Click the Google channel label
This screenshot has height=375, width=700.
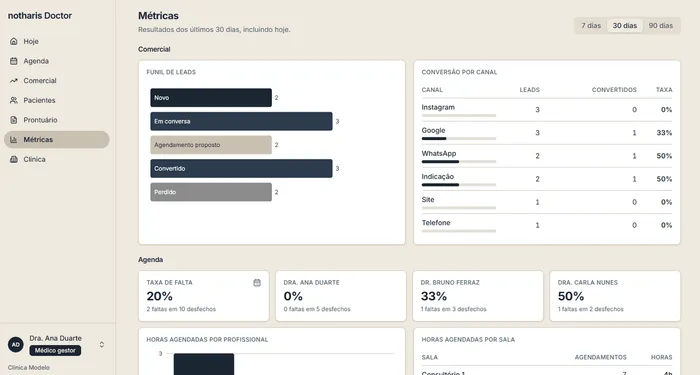click(433, 130)
